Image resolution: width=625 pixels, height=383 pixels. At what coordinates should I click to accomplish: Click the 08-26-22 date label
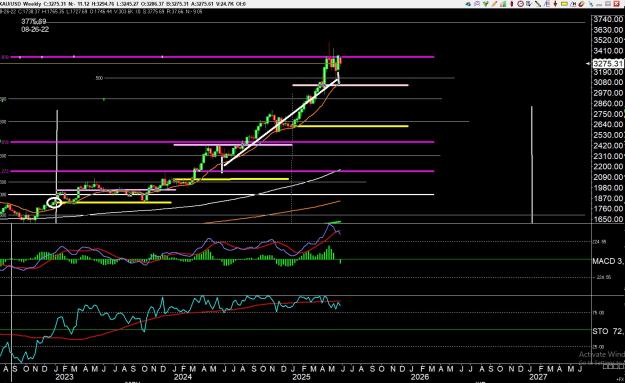tap(35, 29)
